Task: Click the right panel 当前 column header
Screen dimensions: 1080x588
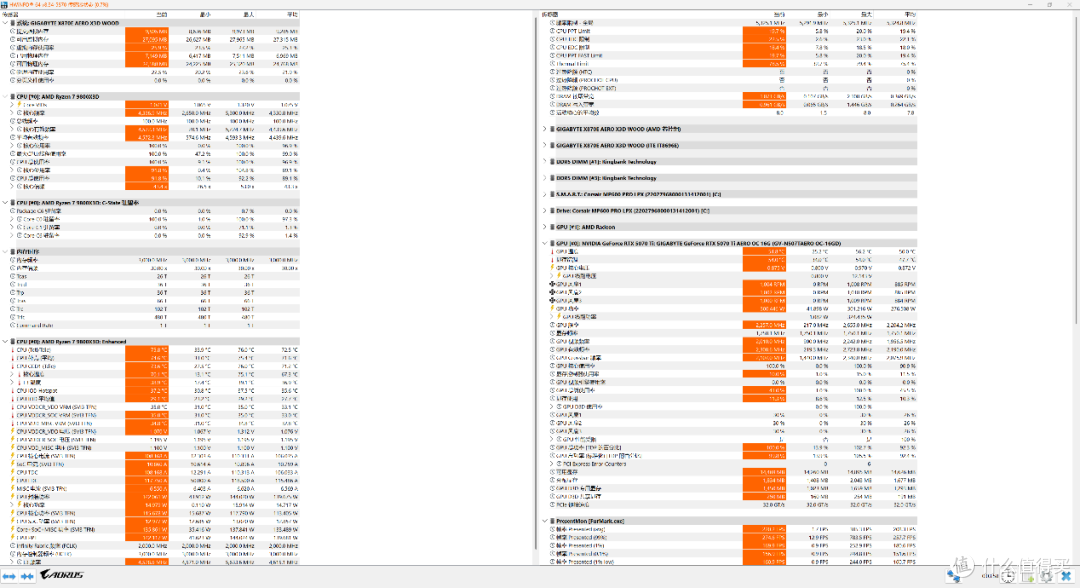Action: coord(764,14)
